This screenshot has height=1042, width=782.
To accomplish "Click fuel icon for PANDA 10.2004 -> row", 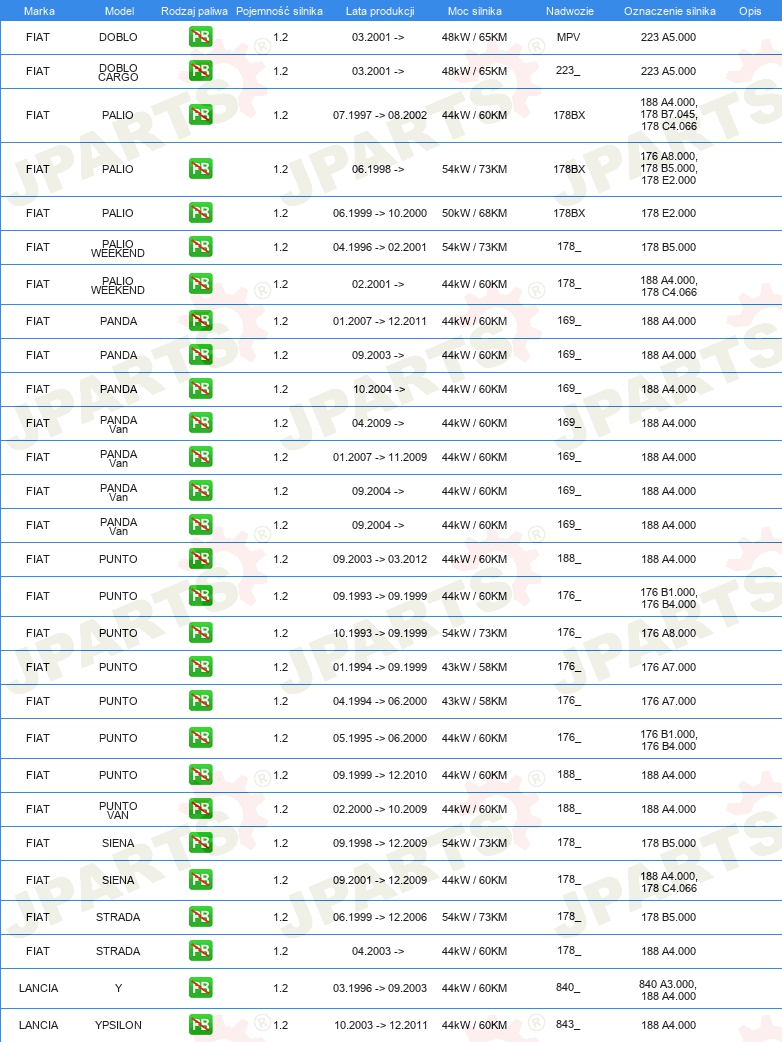I will [x=201, y=389].
